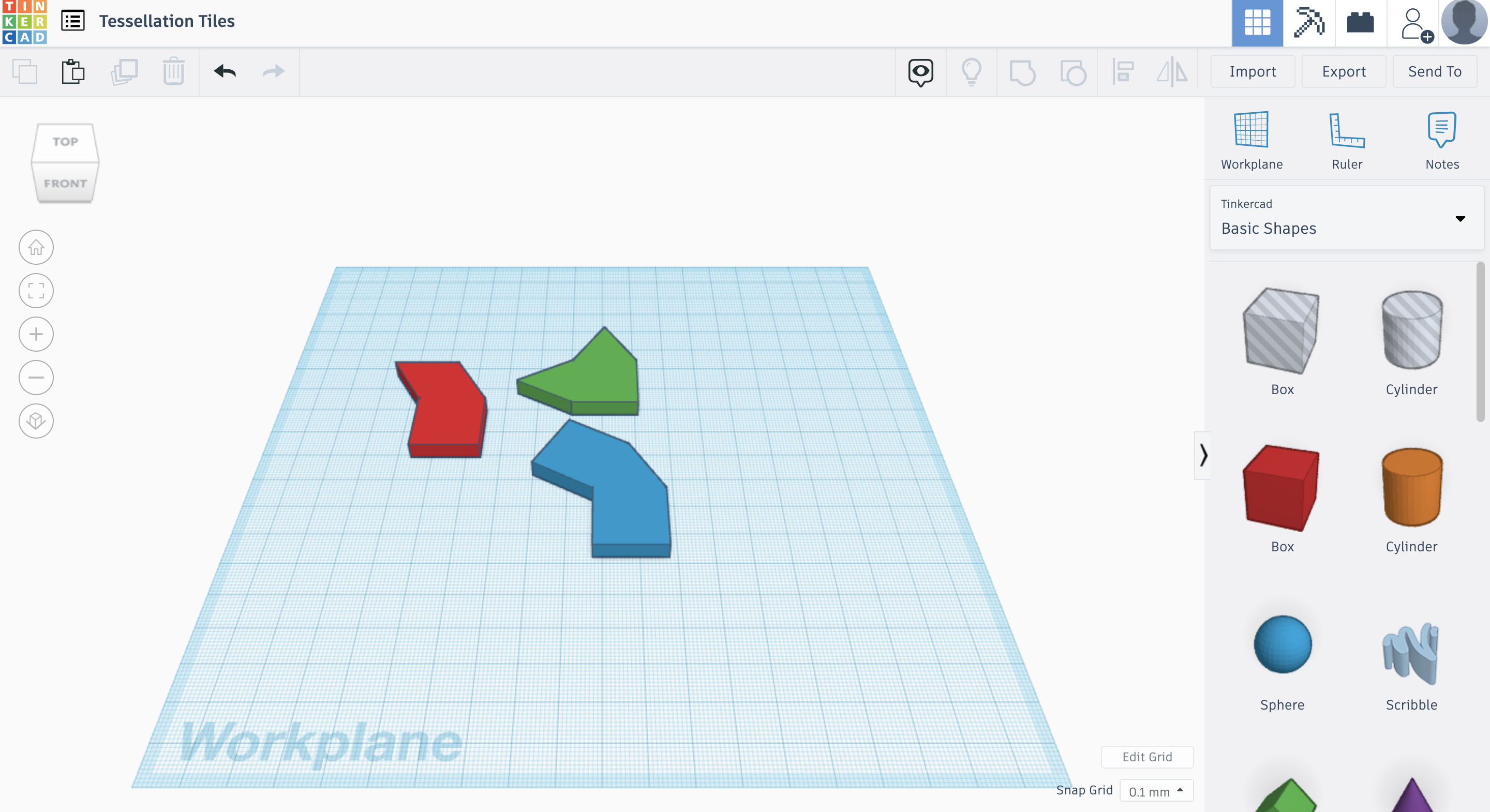The width and height of the screenshot is (1490, 812).
Task: Select the Send To menu option
Action: point(1435,71)
